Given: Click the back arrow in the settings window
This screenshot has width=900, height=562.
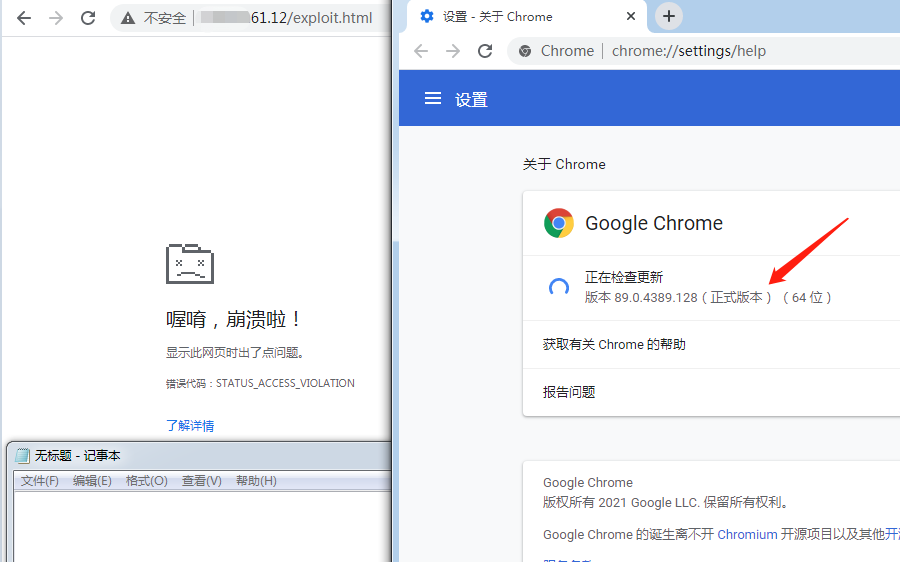Looking at the screenshot, I should (x=421, y=51).
